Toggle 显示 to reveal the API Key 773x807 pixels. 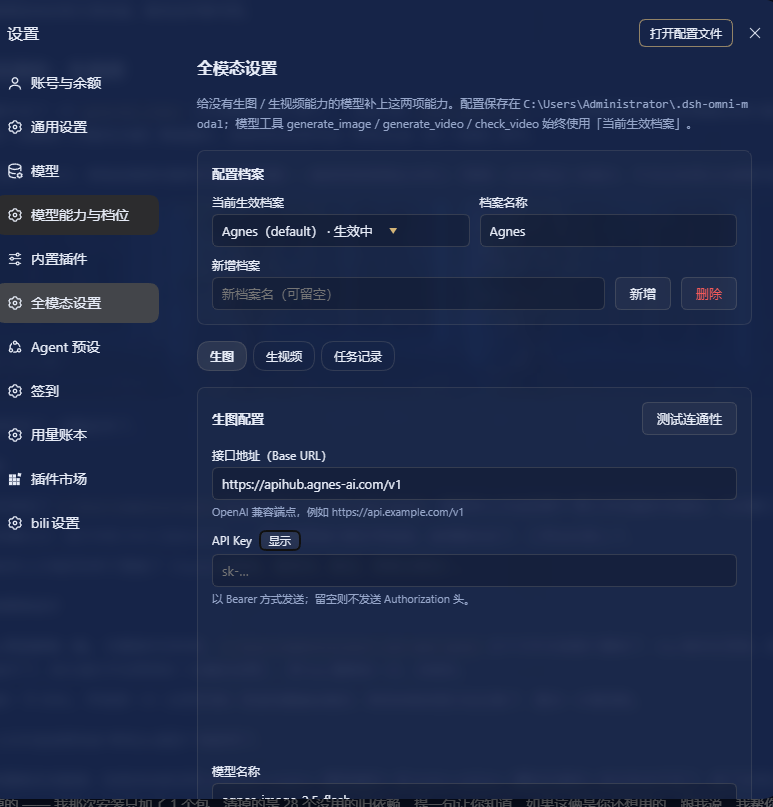279,541
